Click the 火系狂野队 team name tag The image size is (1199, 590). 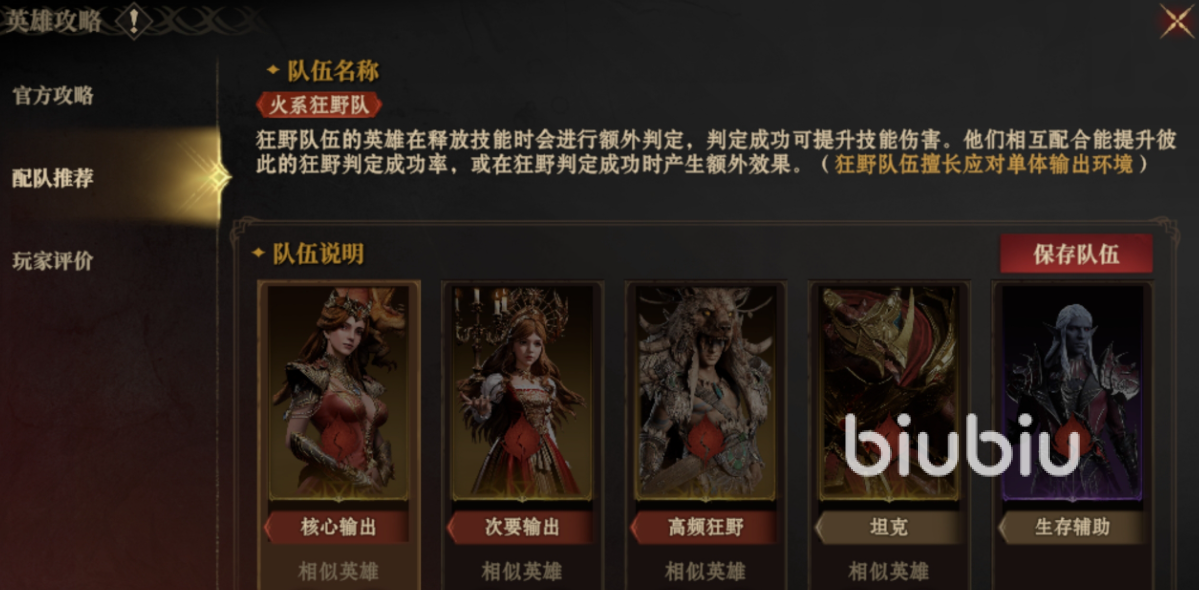[320, 105]
